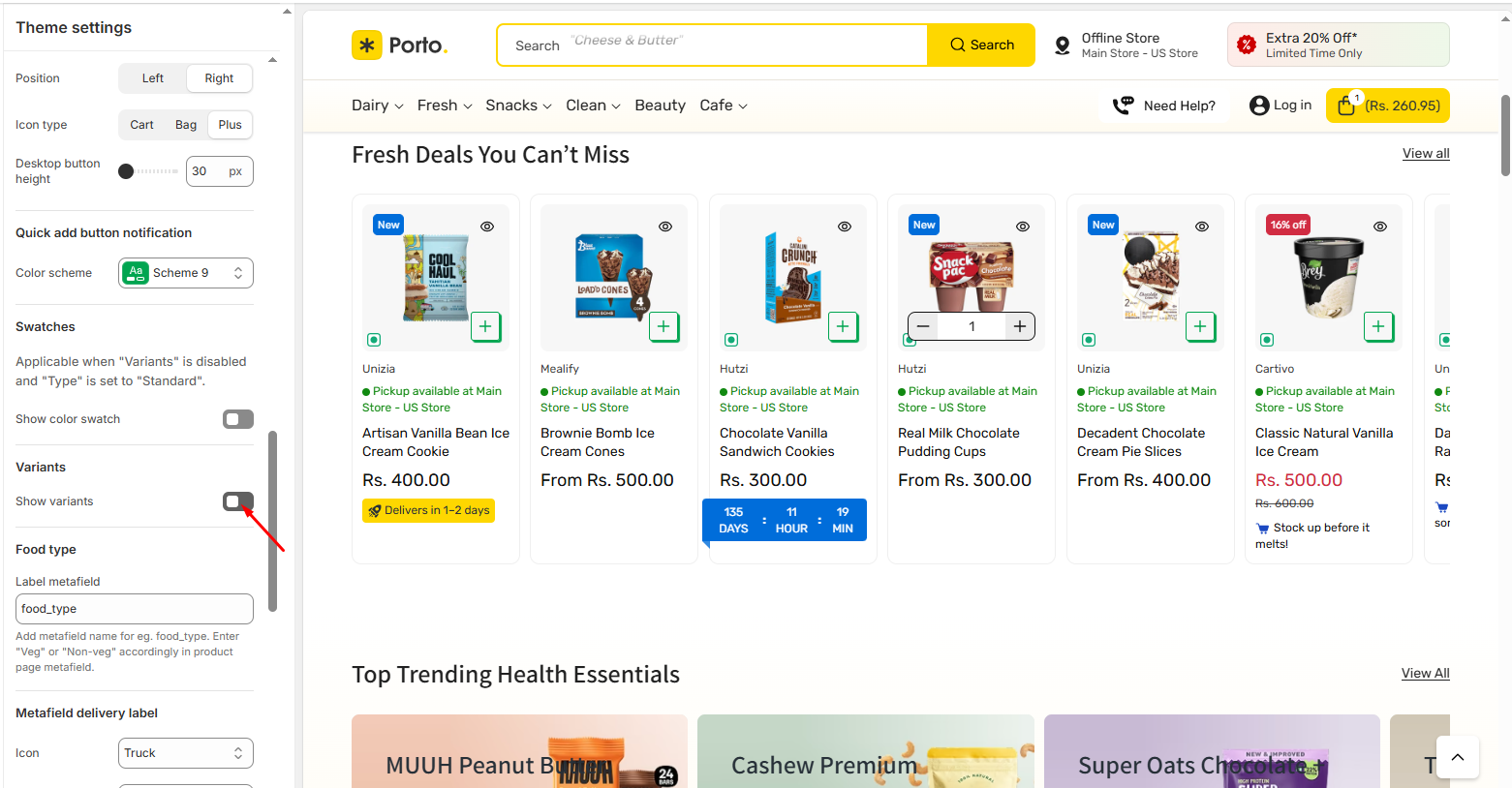Click View all for Fresh Deals
Screen dimensions: 1512x788
point(1426,154)
